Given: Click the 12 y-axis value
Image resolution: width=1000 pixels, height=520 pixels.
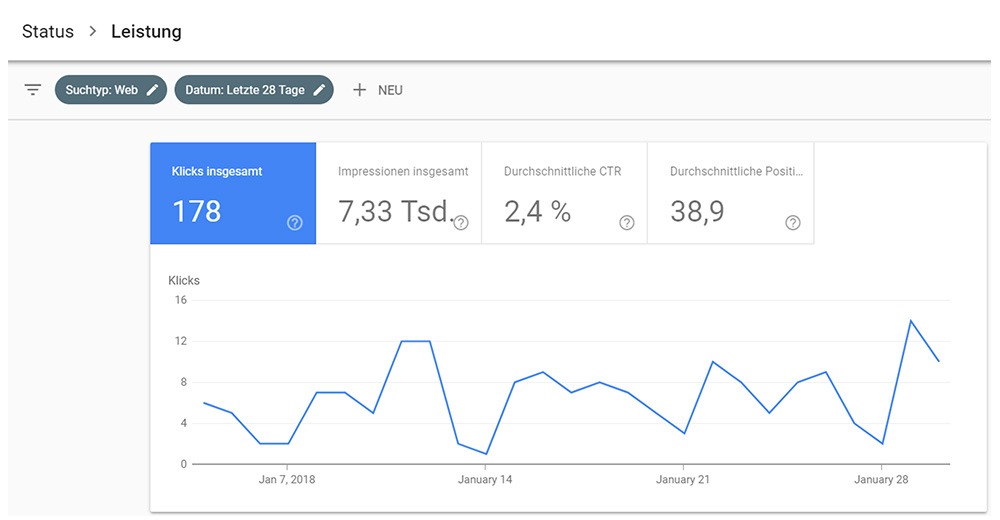Looking at the screenshot, I should point(181,341).
